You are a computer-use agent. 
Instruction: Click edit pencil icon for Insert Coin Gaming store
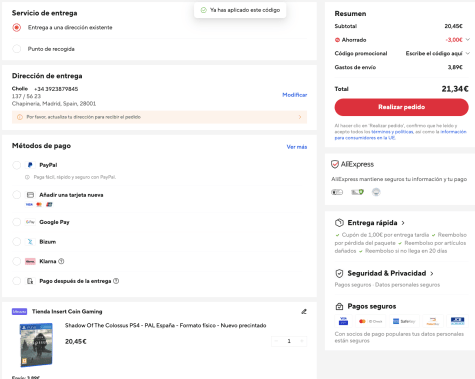(304, 312)
